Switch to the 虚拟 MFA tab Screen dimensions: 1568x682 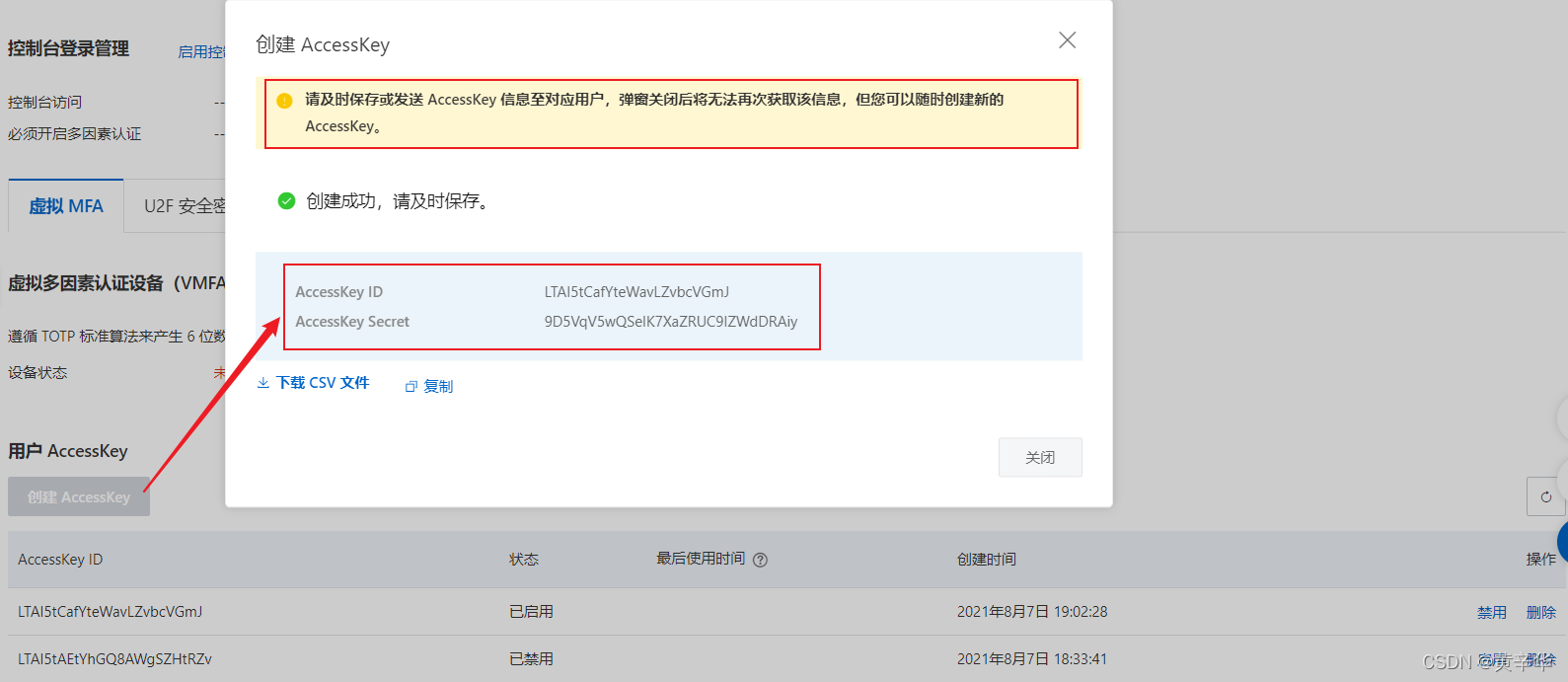pos(66,206)
